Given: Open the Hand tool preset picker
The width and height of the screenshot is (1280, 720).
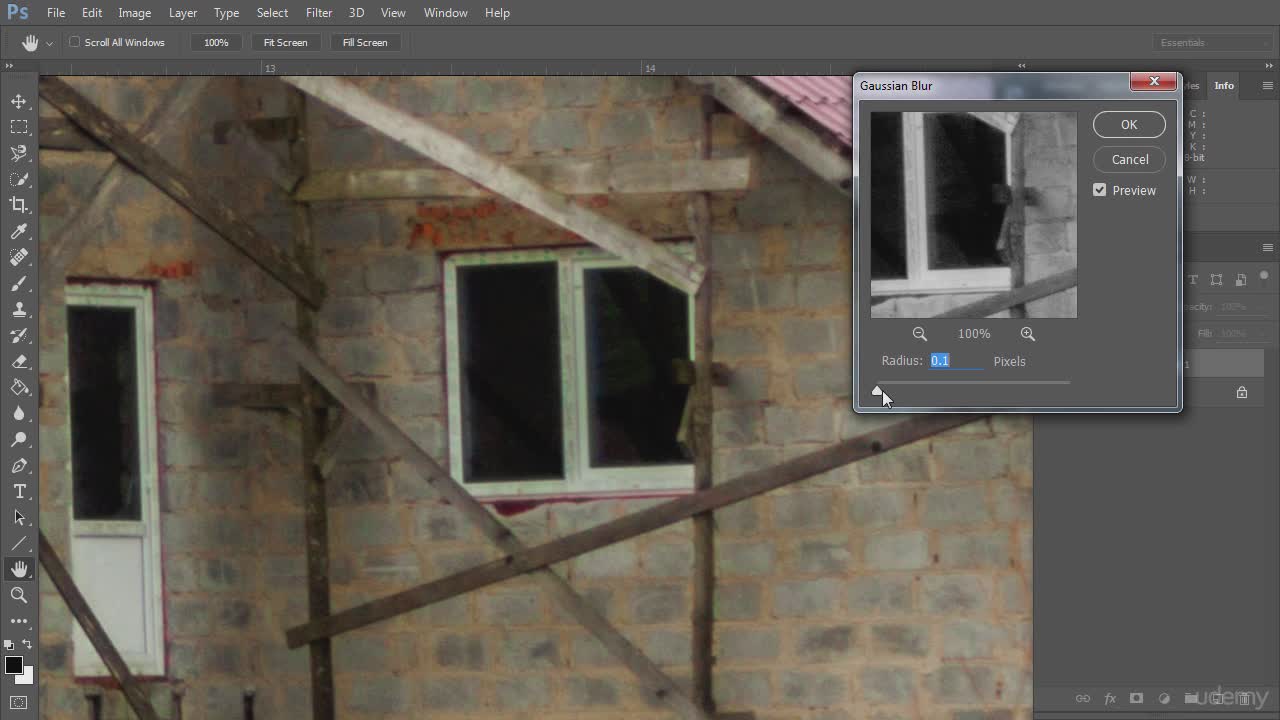Looking at the screenshot, I should point(49,43).
